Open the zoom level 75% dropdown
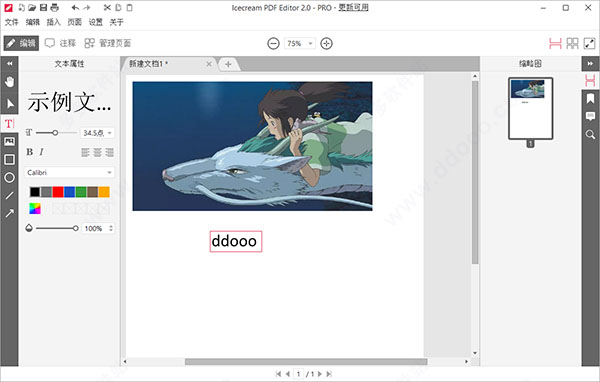The image size is (600, 382). (299, 44)
